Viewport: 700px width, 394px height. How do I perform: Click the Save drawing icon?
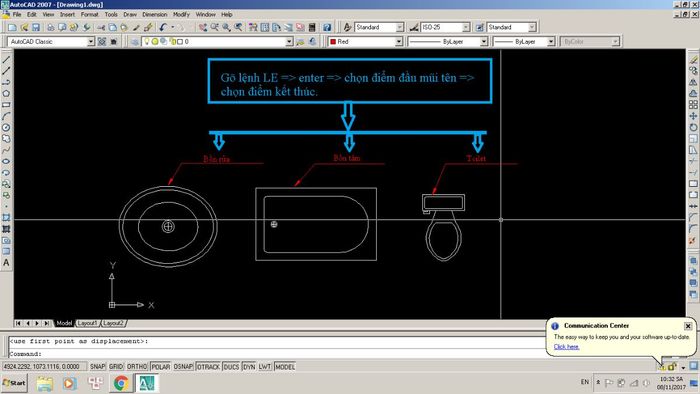click(x=36, y=27)
